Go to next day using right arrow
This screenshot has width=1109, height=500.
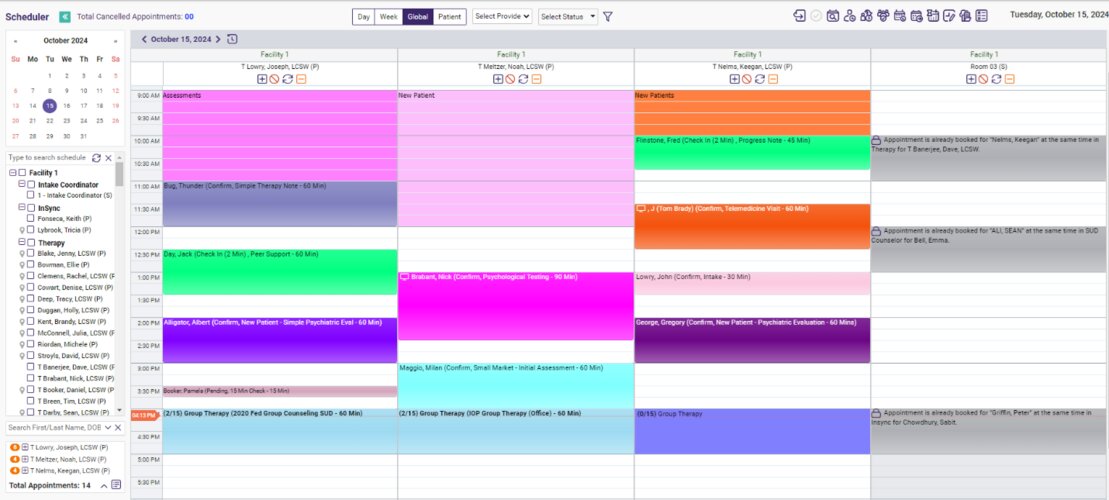click(218, 39)
